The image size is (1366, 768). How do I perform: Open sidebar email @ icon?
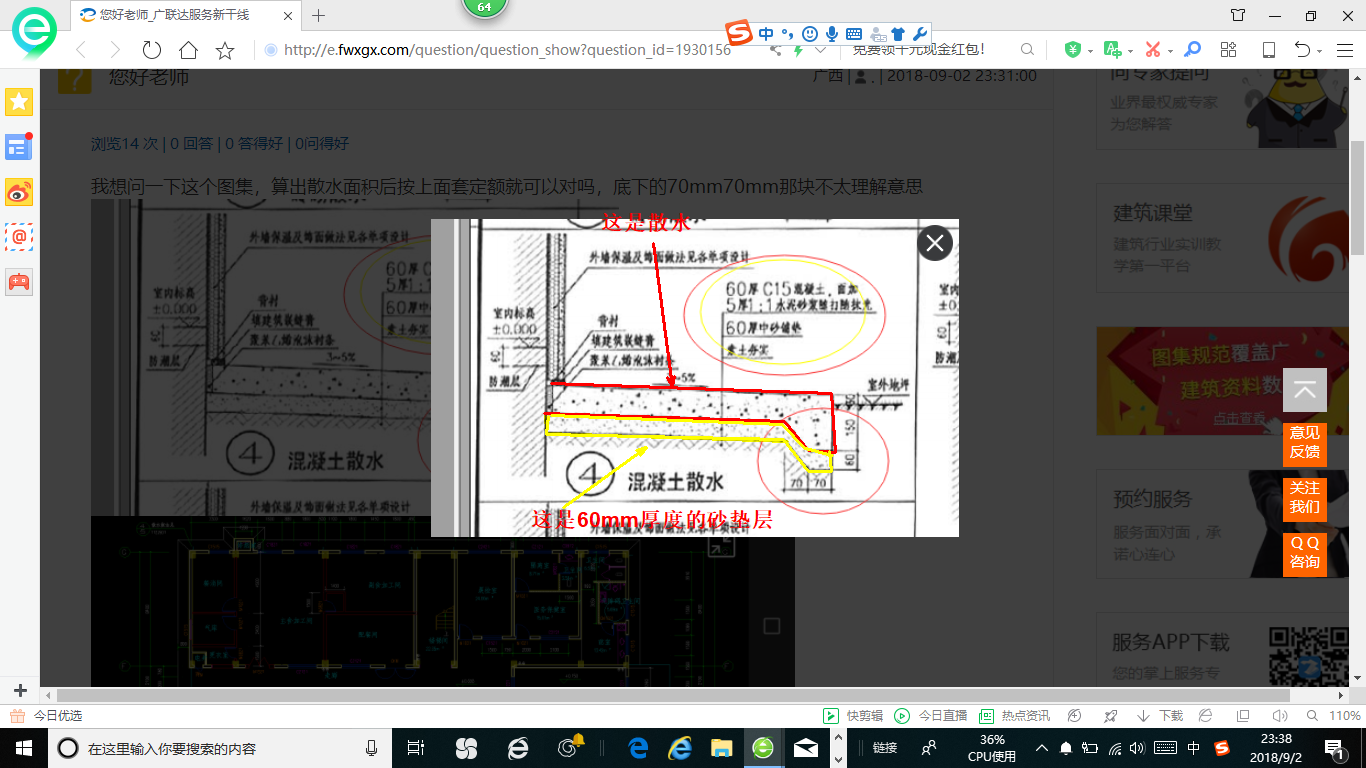pyautogui.click(x=19, y=236)
